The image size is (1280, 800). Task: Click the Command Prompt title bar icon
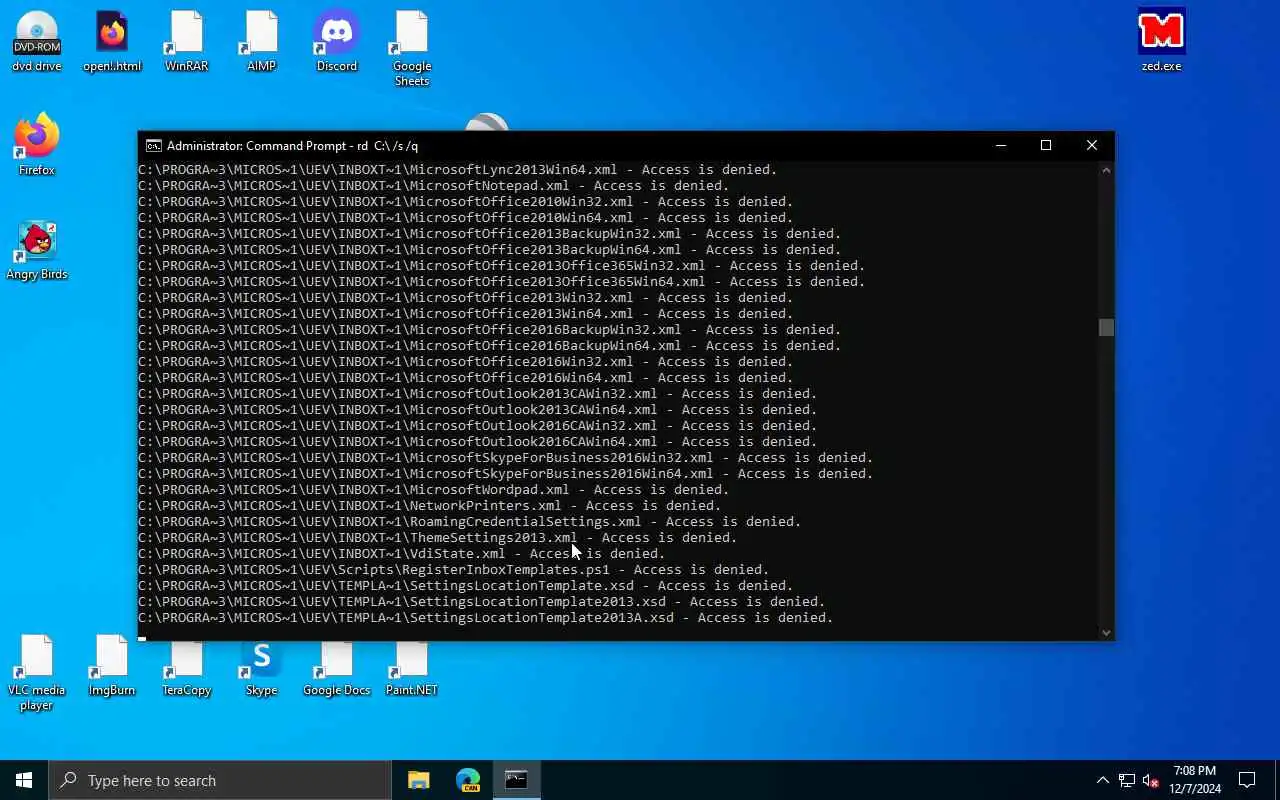click(153, 146)
